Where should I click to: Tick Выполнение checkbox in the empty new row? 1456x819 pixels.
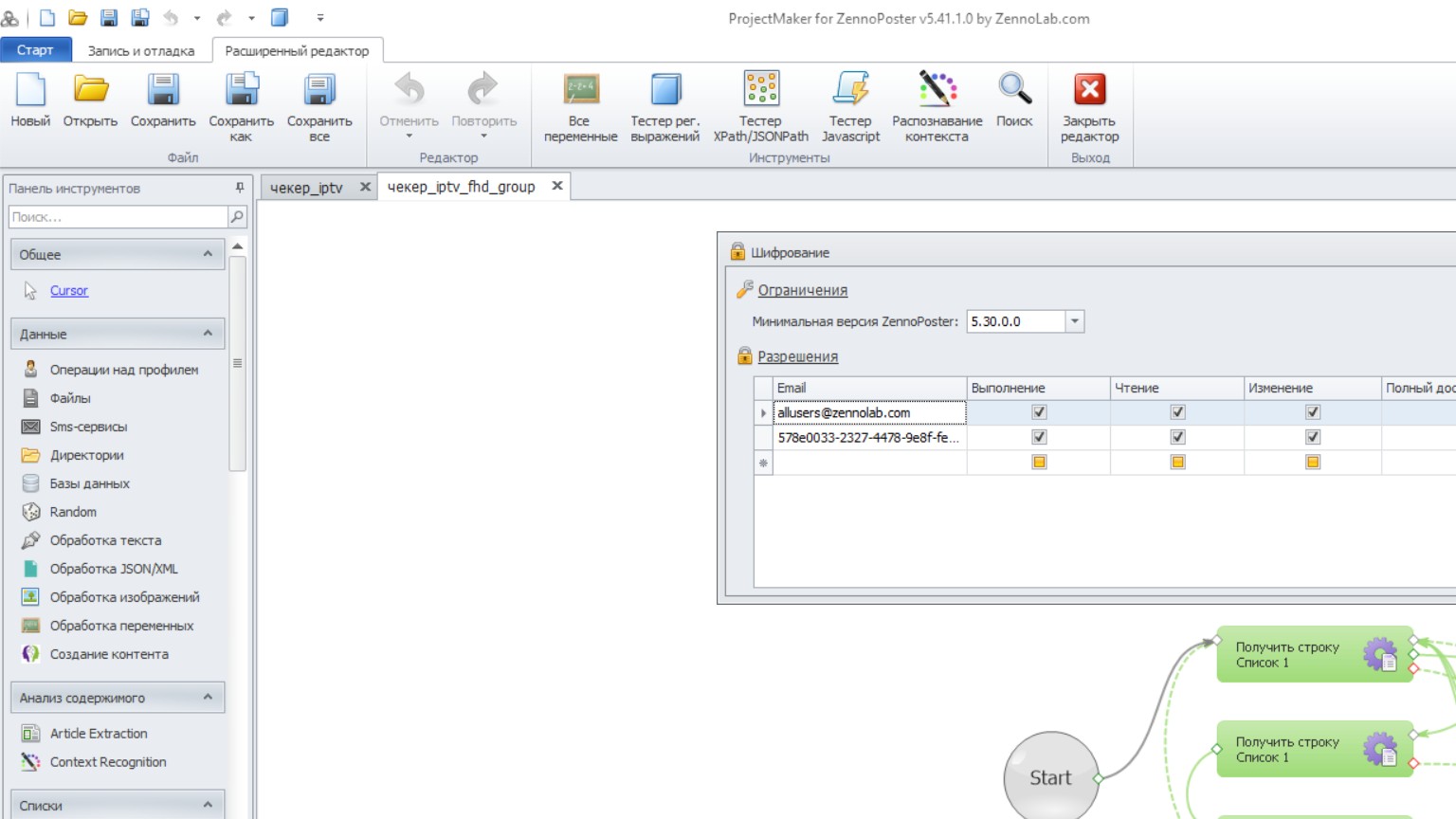[x=1039, y=462]
